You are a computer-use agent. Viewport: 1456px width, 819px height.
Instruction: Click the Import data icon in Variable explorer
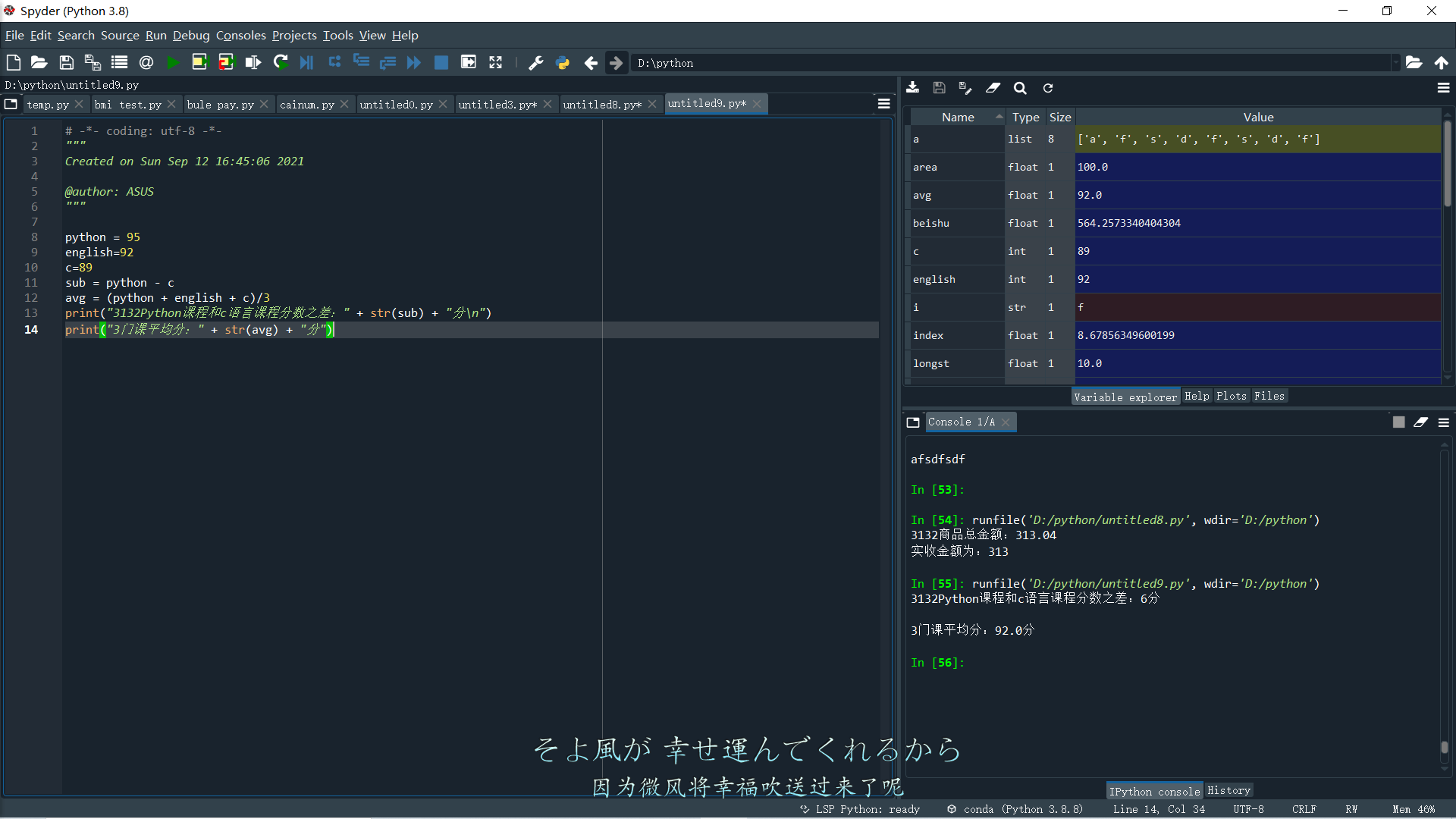(x=913, y=88)
